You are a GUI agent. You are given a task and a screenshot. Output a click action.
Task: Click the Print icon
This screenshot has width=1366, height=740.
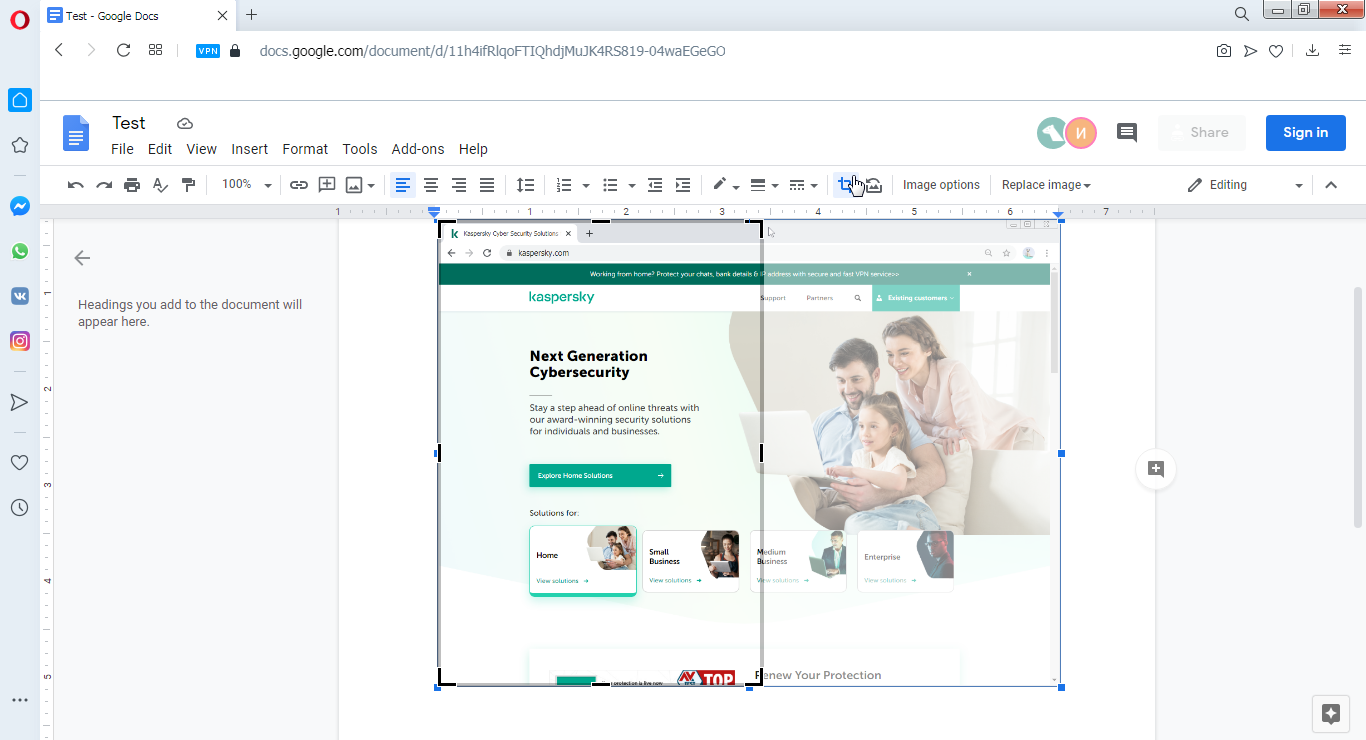[132, 185]
